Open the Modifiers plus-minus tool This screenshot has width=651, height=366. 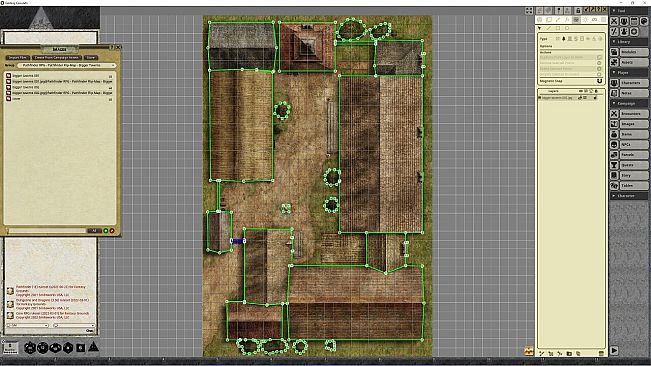614,32
